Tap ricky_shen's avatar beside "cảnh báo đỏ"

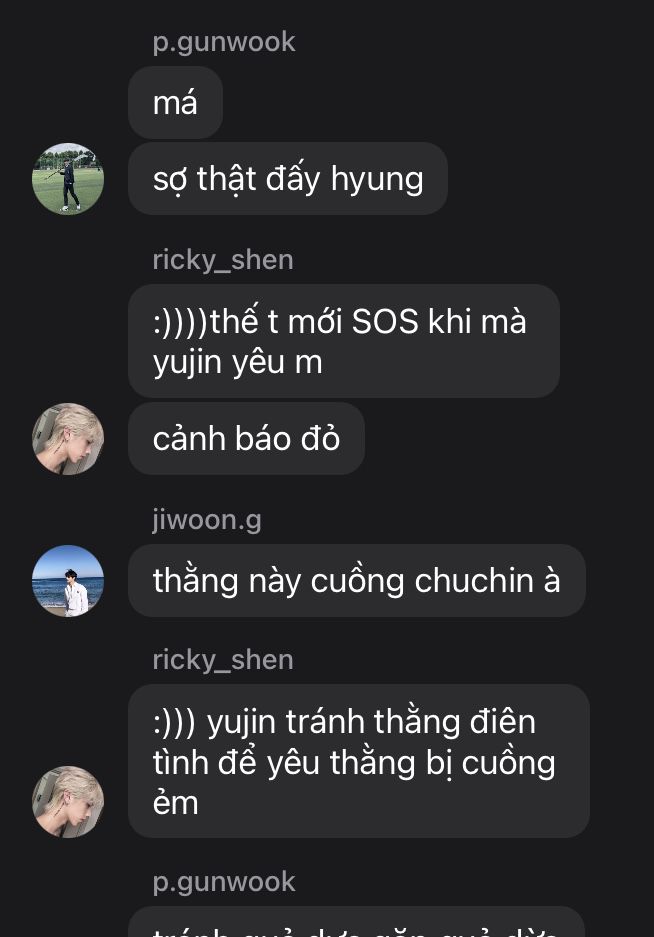tap(68, 439)
